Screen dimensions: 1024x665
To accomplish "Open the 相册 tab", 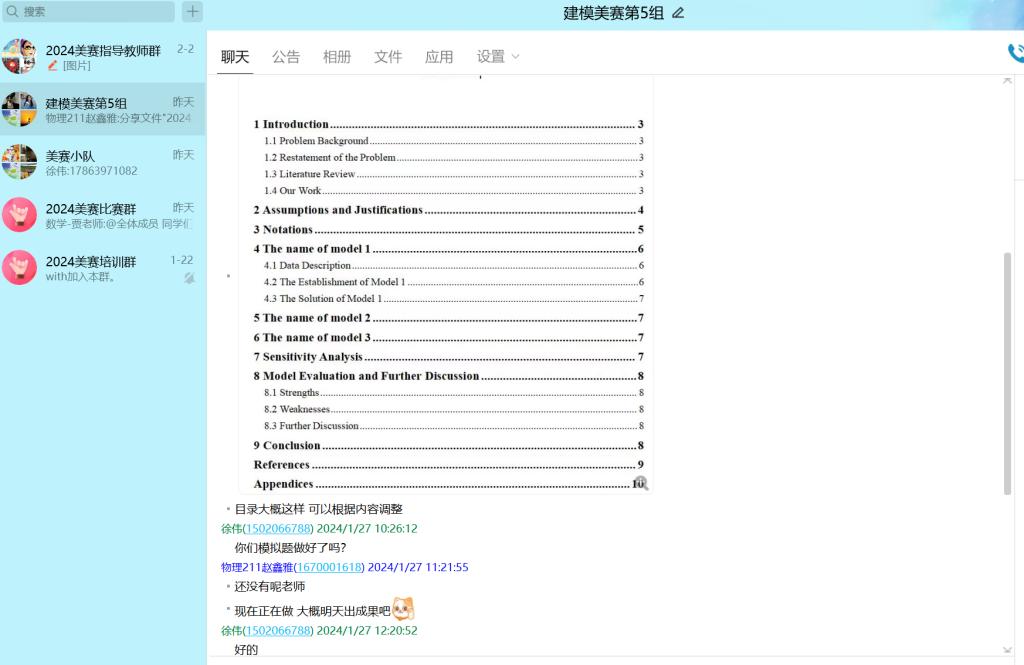I will 337,57.
